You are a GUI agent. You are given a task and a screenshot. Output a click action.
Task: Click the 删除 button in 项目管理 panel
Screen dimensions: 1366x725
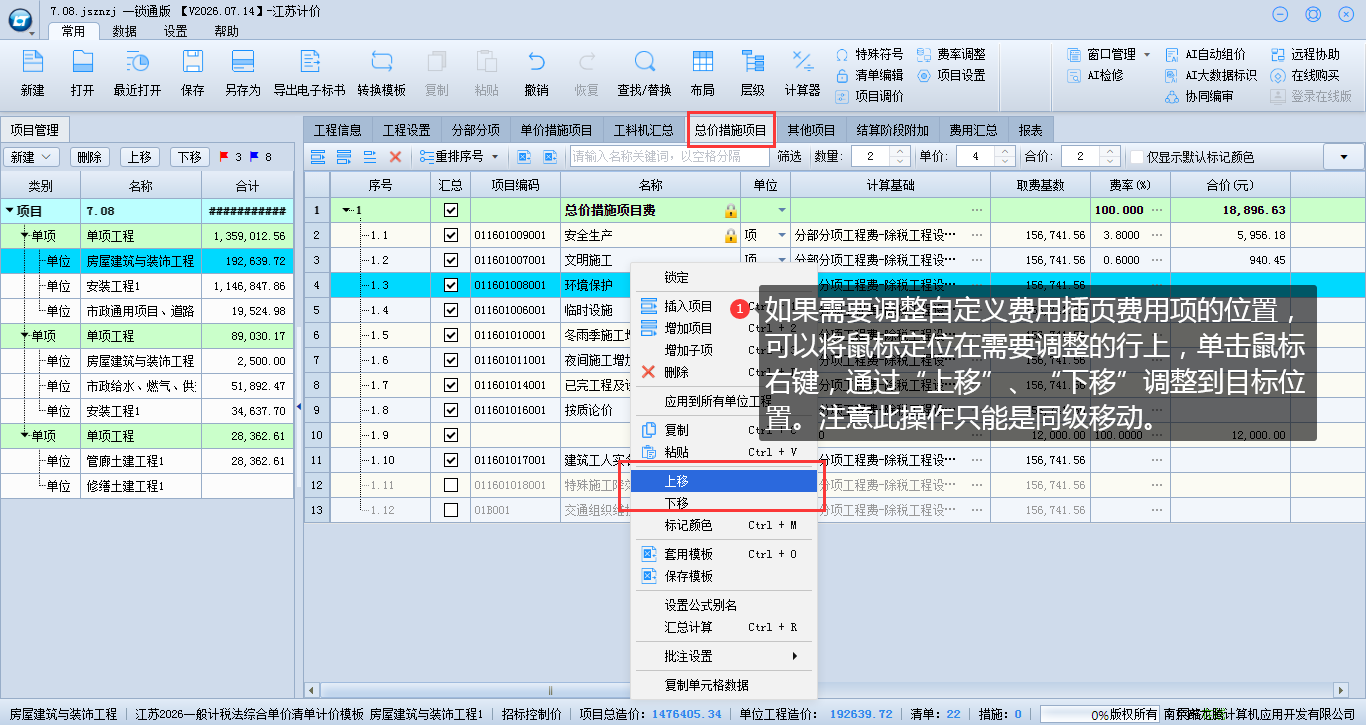[90, 157]
